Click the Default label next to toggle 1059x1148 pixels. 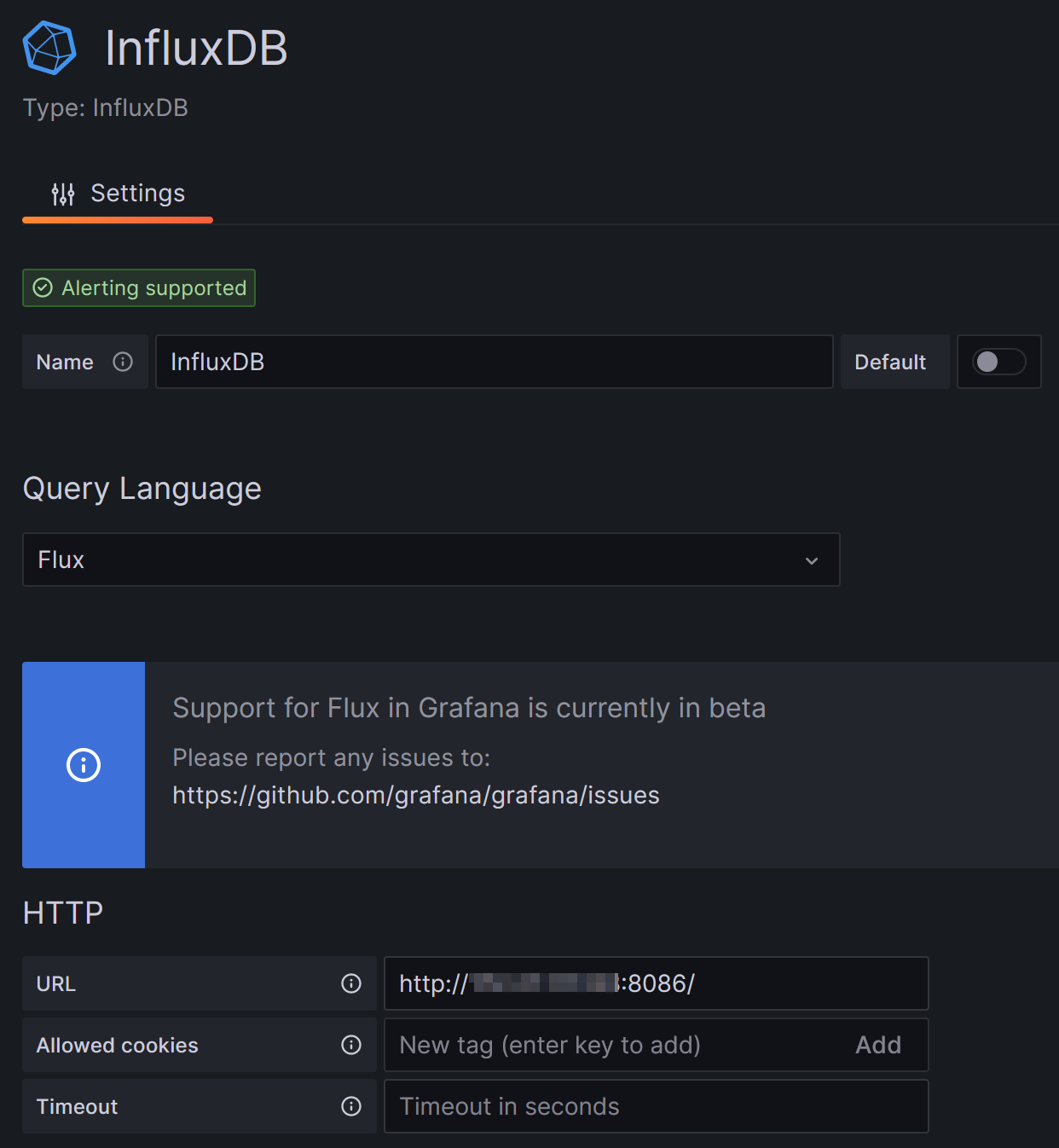(890, 362)
